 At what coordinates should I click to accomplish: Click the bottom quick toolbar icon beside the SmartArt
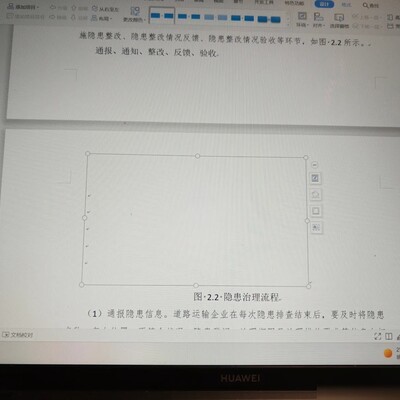[x=316, y=228]
